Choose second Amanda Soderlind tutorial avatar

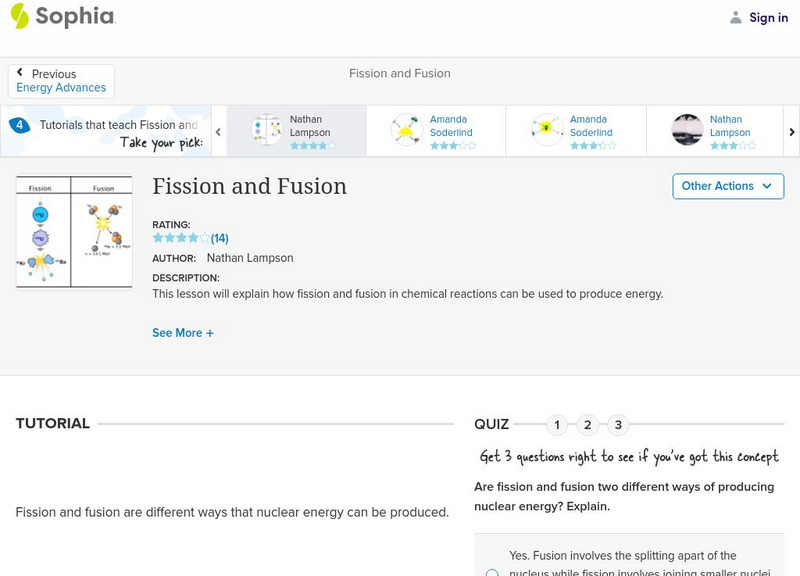tap(547, 130)
